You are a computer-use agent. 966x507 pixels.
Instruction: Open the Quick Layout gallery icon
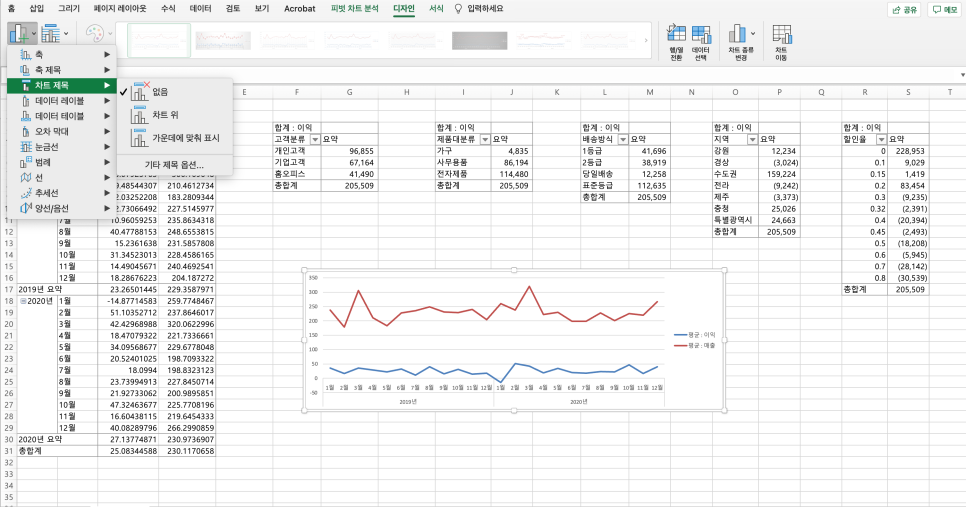tap(51, 34)
